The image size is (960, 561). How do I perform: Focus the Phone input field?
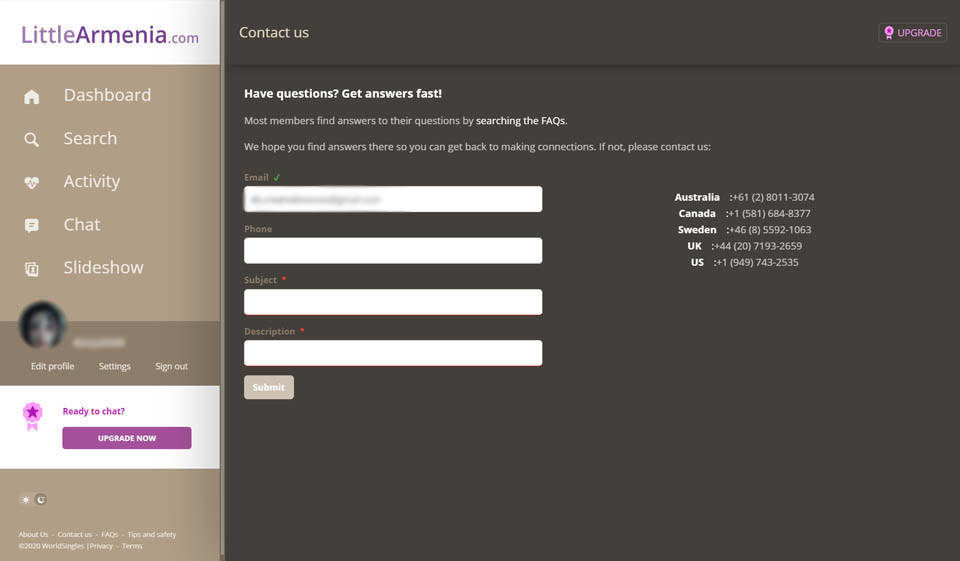[x=393, y=251]
